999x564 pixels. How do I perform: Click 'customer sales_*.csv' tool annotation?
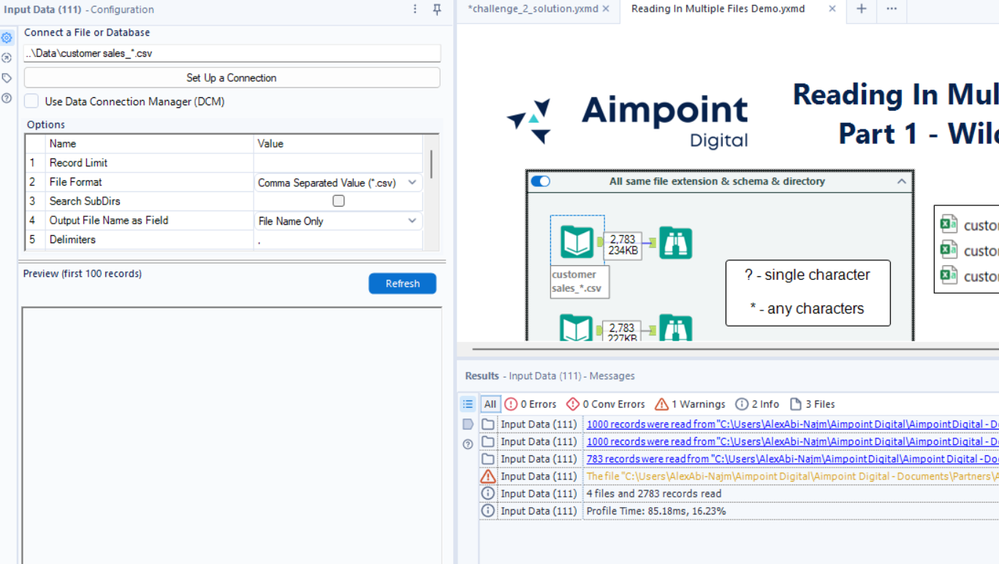click(579, 281)
